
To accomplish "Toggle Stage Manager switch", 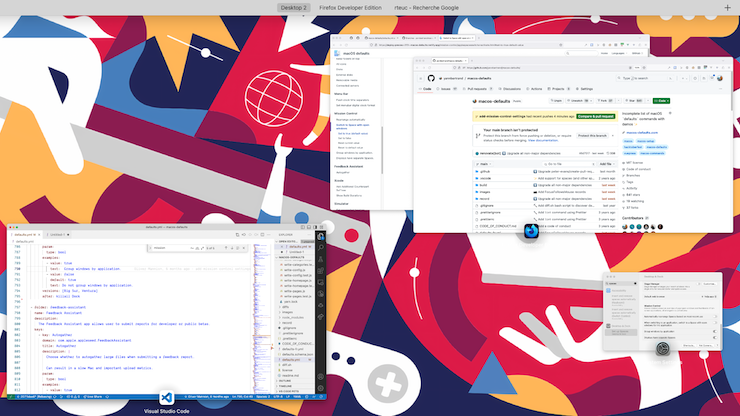I will pyautogui.click(x=699, y=284).
